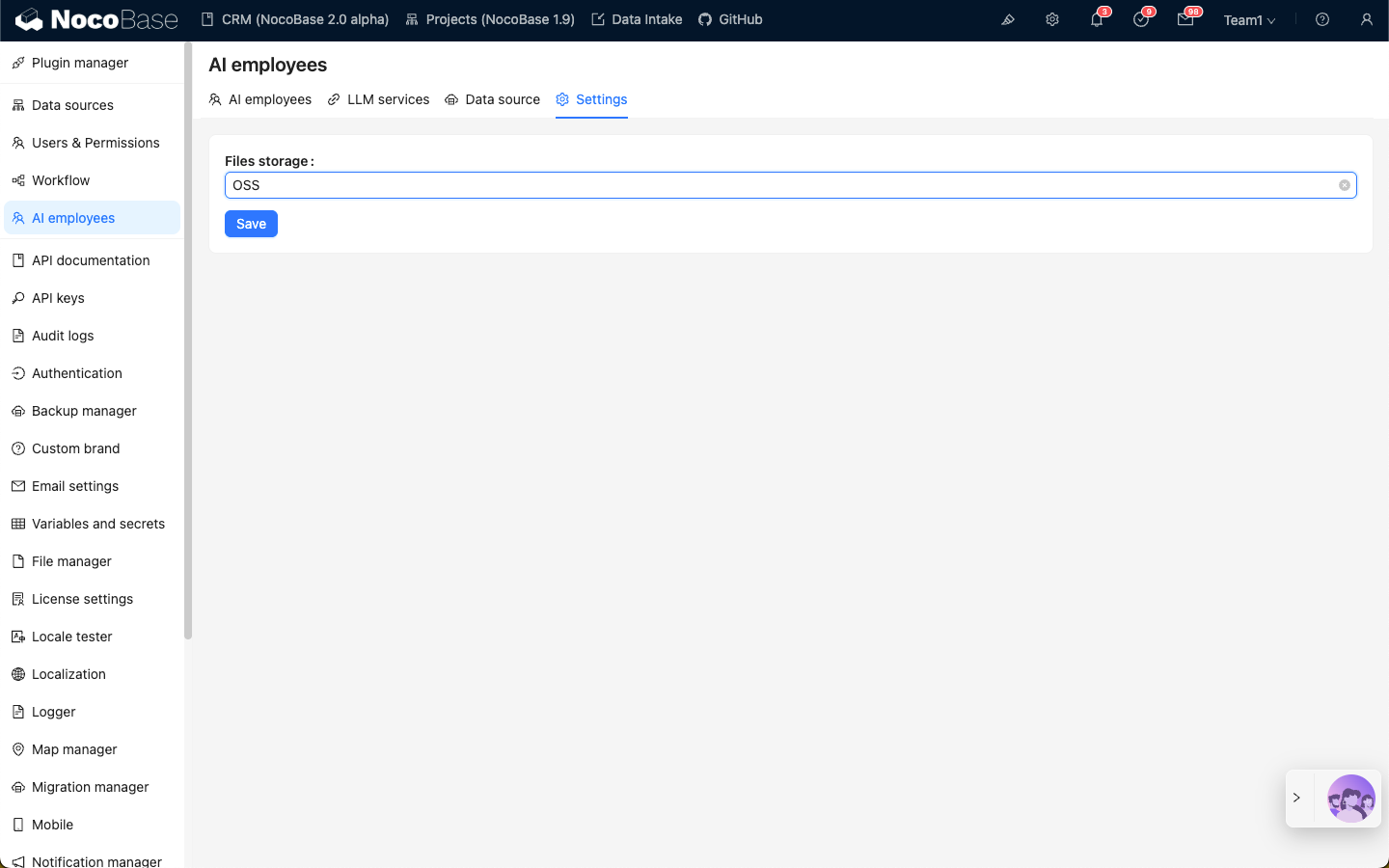Open the settings gear in the top bar
Image resolution: width=1389 pixels, height=868 pixels.
(1052, 19)
